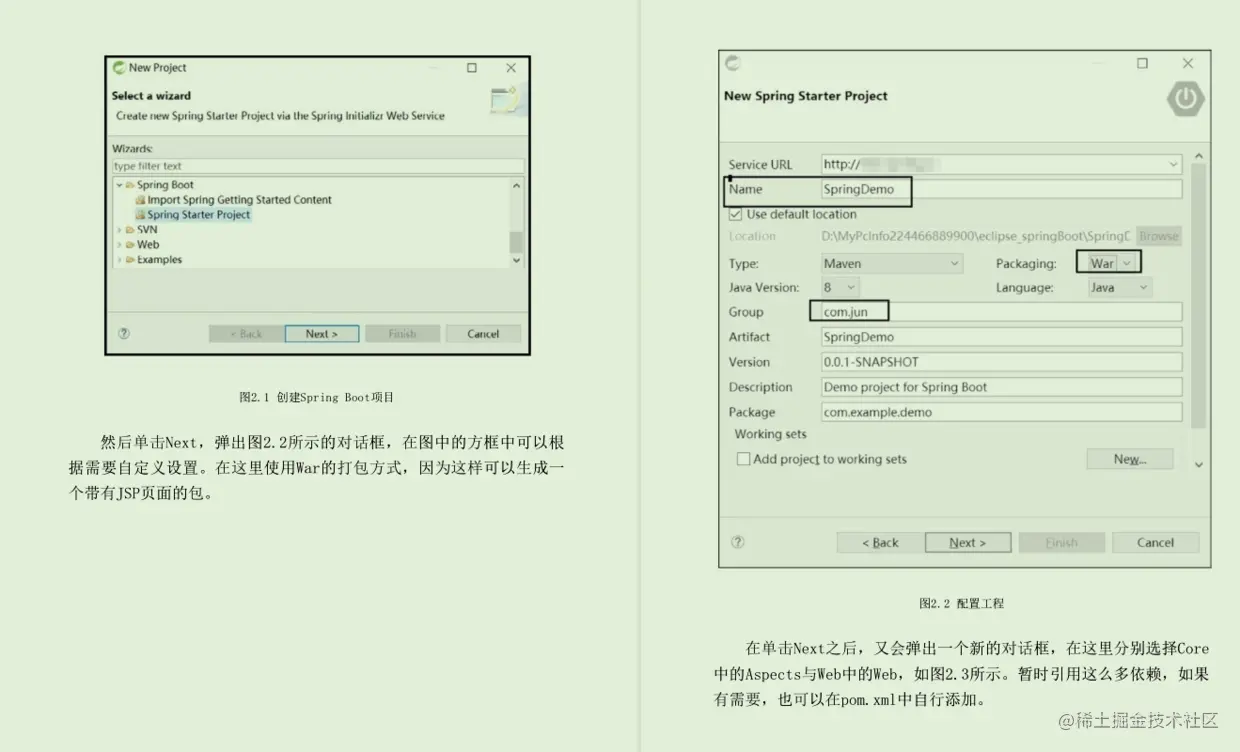
Task: Open the Java Version dropdown
Action: point(840,288)
